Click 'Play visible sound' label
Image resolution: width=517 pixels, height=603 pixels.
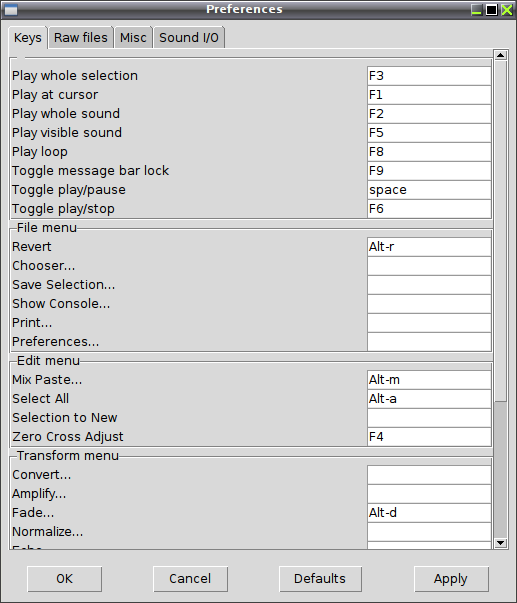67,133
